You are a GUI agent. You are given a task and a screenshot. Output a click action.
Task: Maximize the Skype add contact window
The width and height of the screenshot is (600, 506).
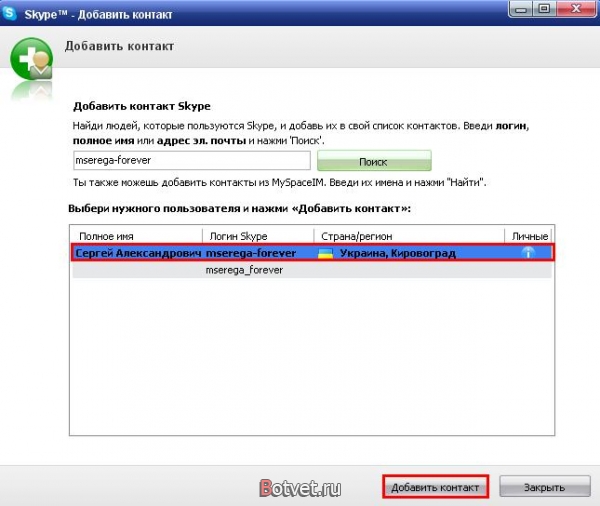pyautogui.click(x=544, y=9)
